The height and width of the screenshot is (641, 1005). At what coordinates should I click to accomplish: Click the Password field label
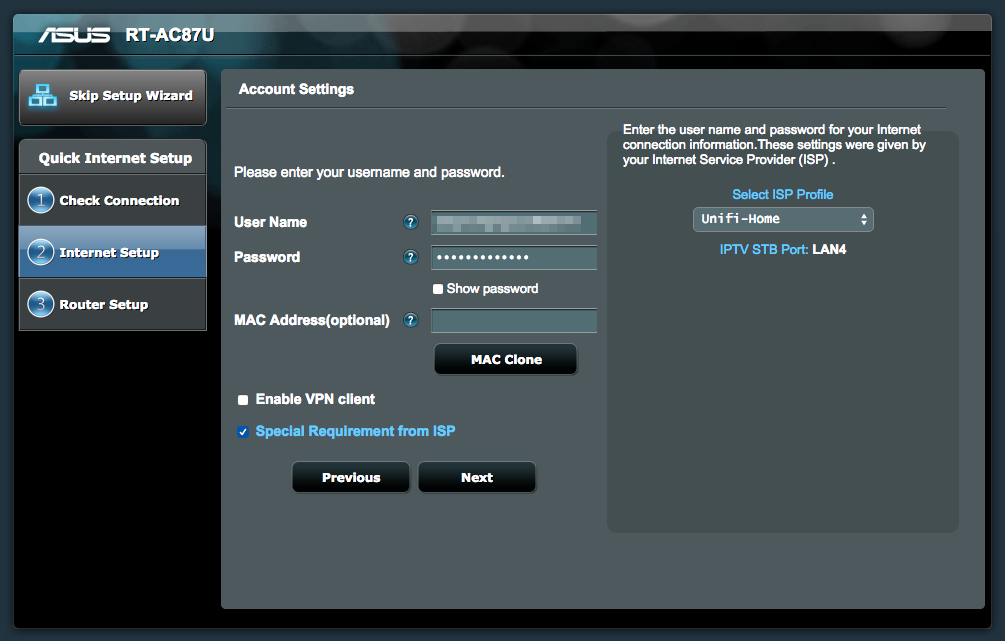pos(267,257)
